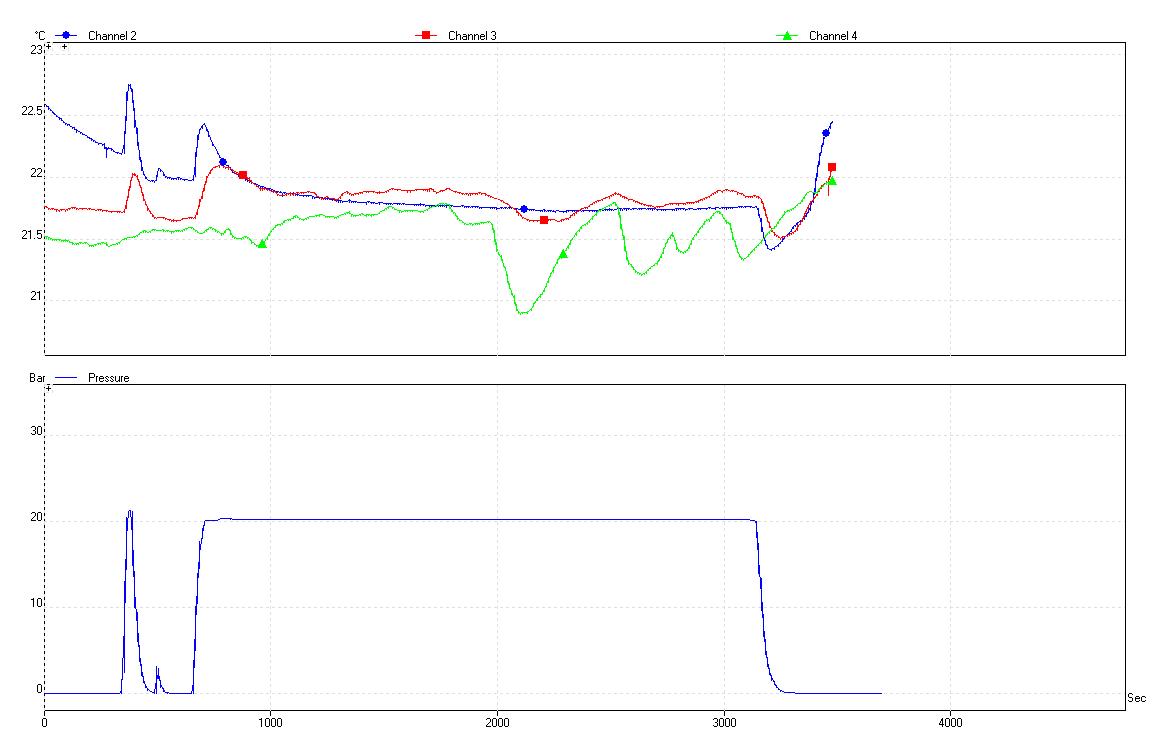The image size is (1162, 738).
Task: Click the Bar pressure axis unit label
Action: [x=38, y=379]
